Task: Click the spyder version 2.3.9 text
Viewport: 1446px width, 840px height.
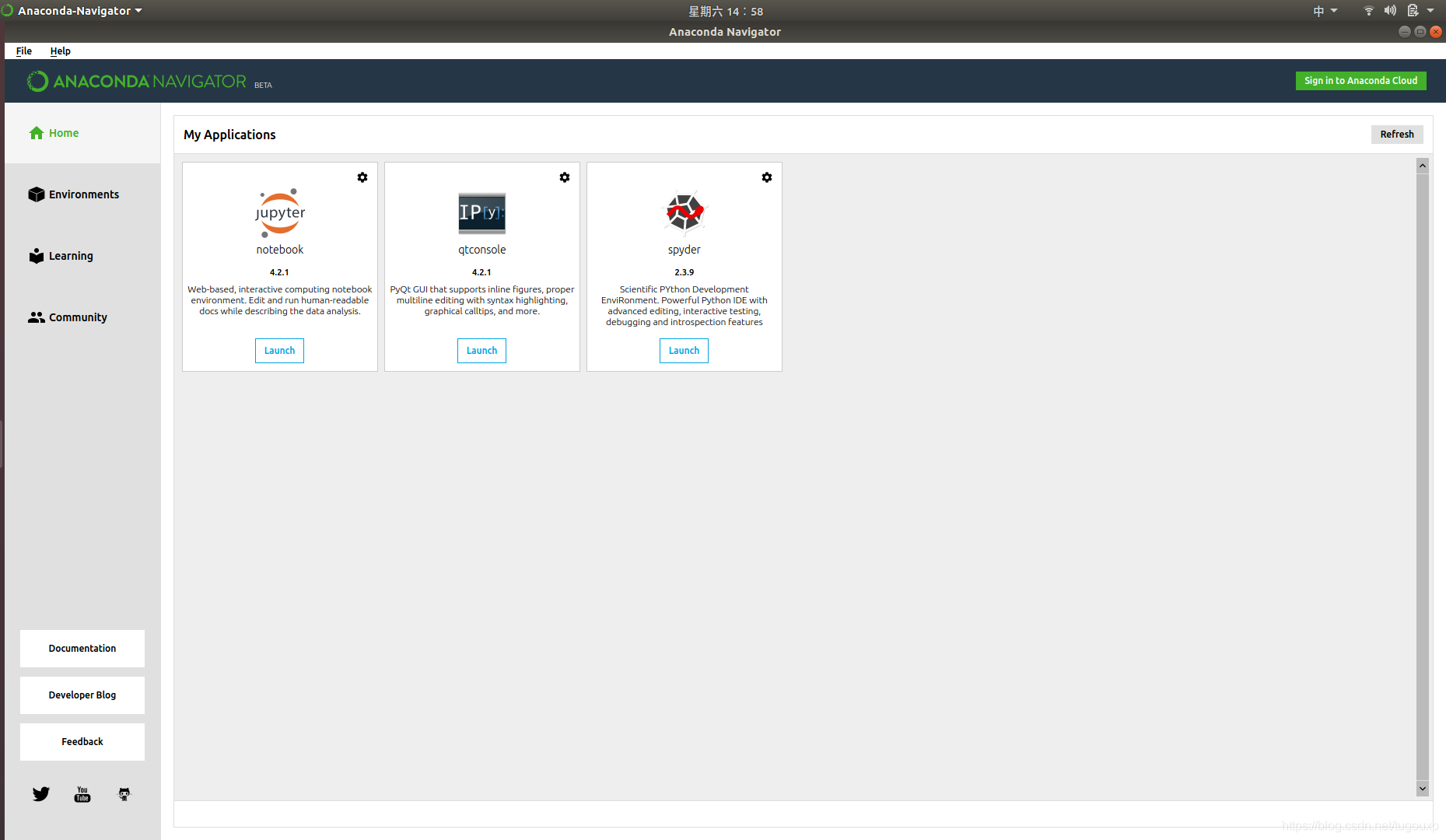Action: click(684, 272)
